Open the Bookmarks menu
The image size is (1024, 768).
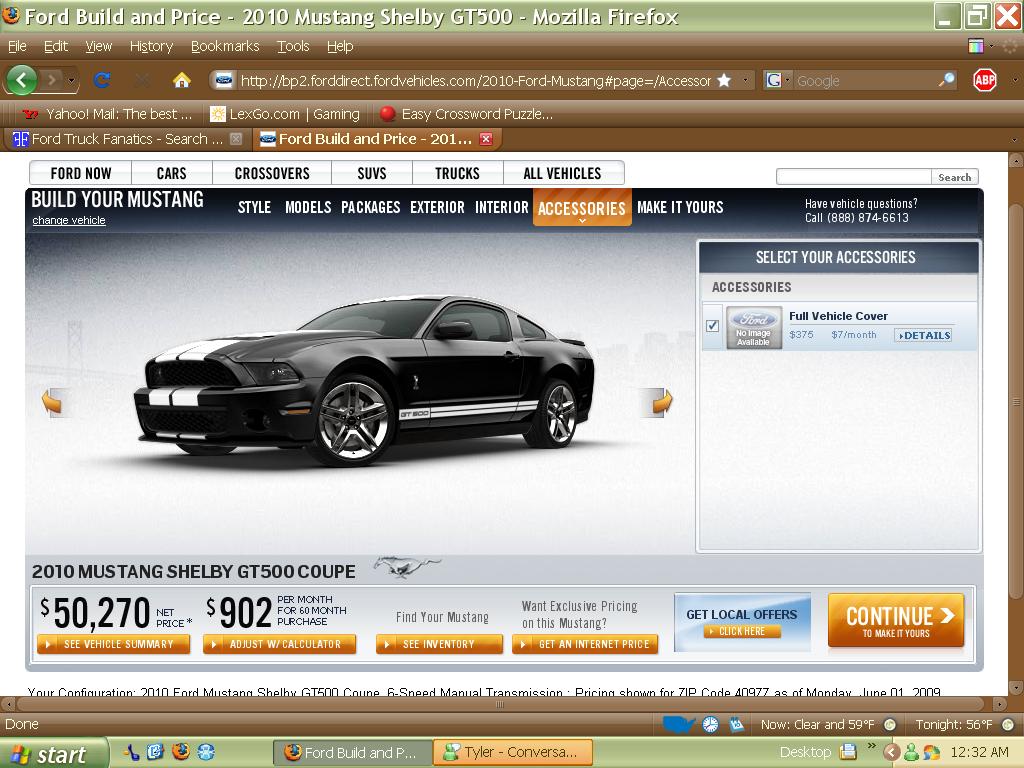point(225,46)
